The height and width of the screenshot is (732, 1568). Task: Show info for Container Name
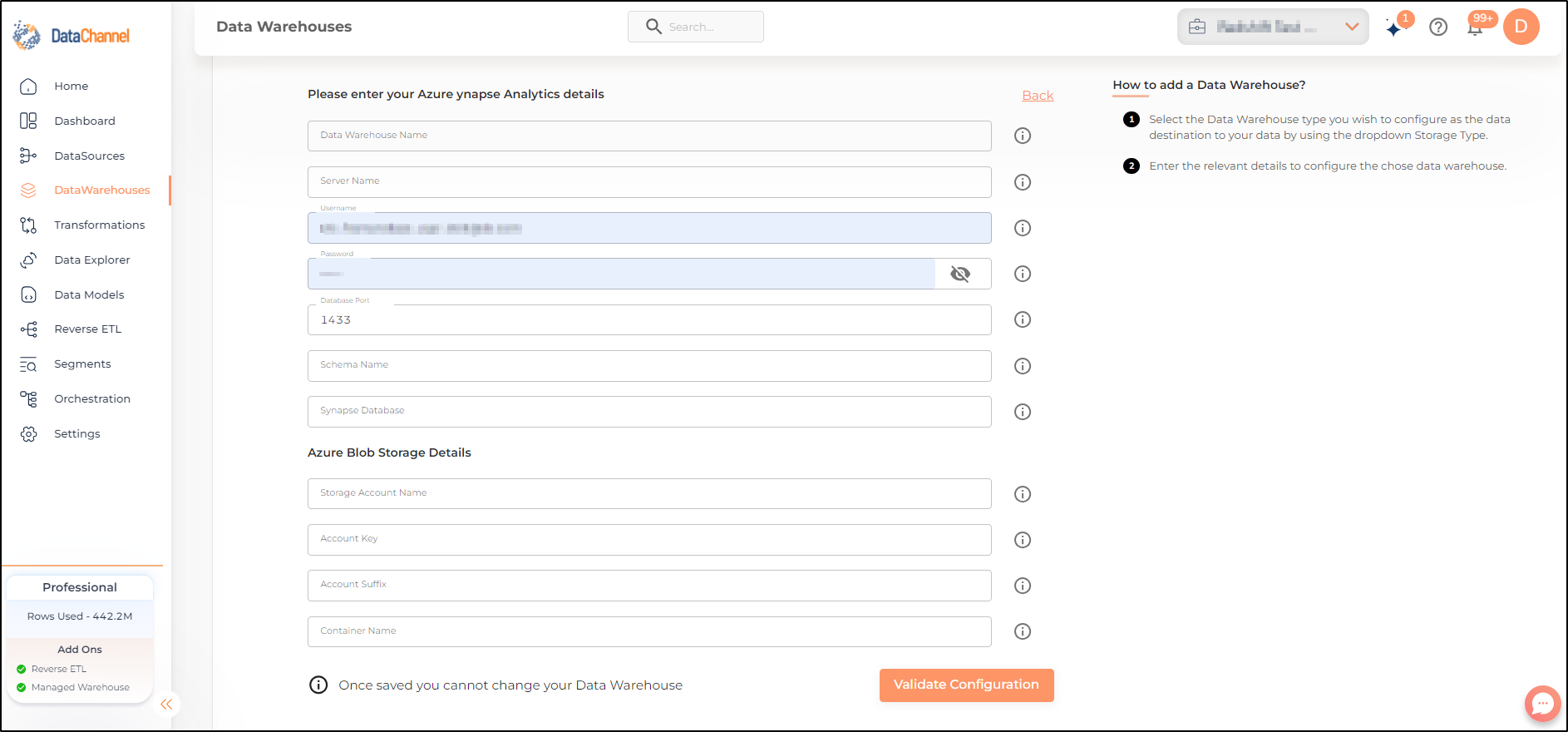(x=1023, y=631)
